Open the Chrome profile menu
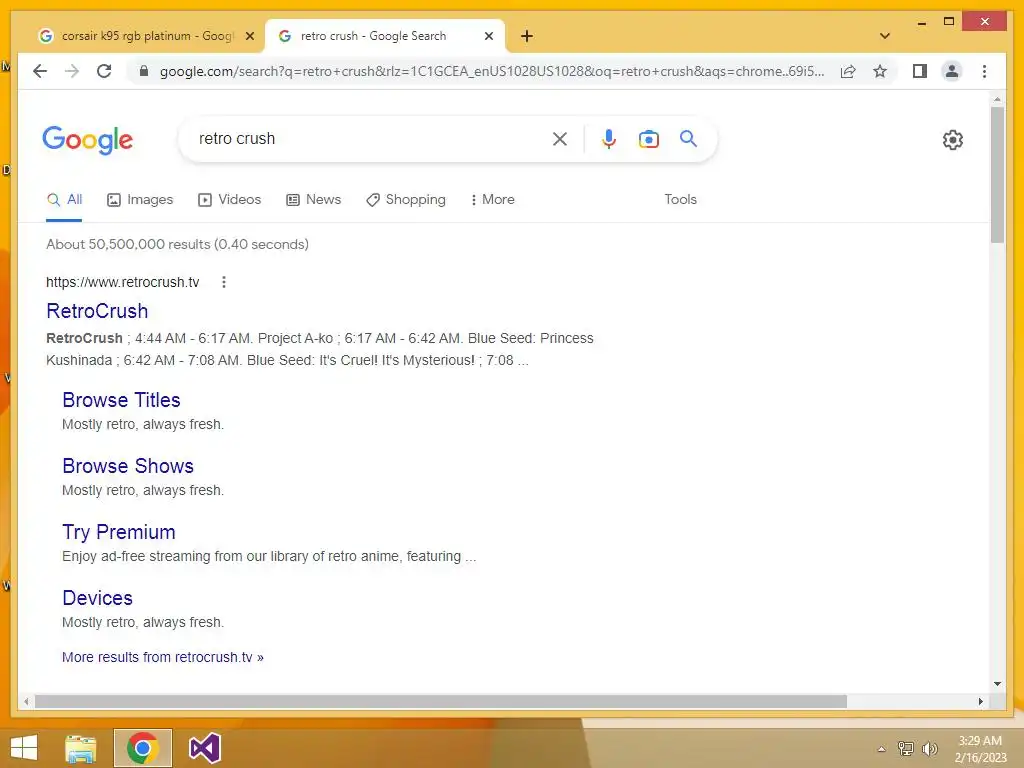 pyautogui.click(x=952, y=71)
